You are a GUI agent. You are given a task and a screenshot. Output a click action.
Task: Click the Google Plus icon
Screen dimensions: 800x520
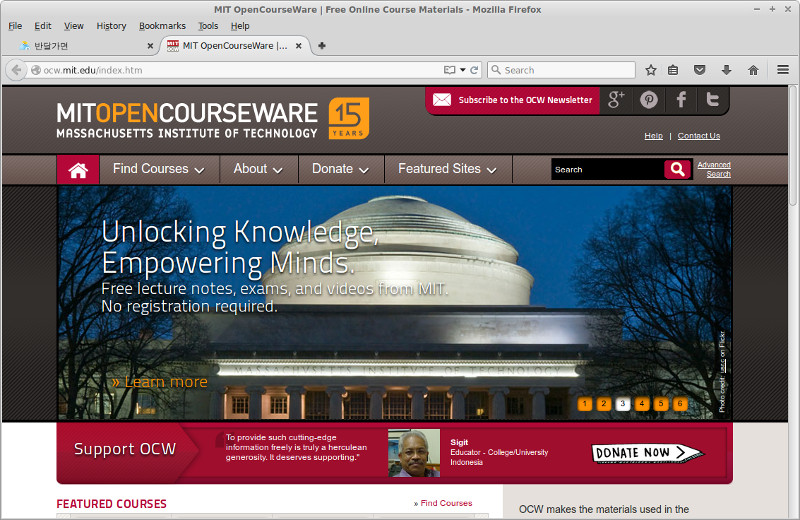click(616, 100)
